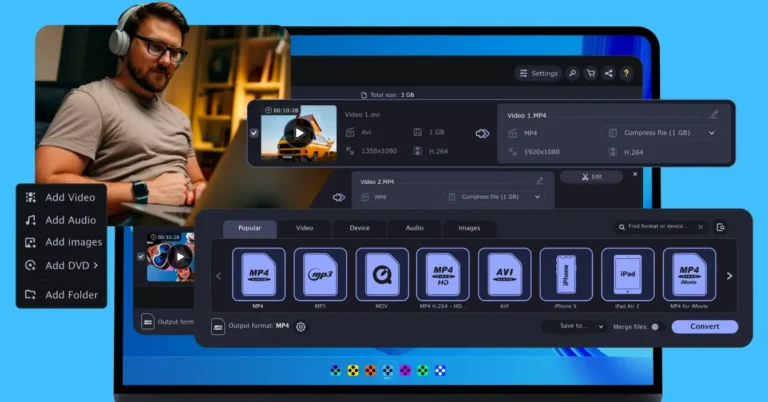Show previous format presets with left arrow

click(x=219, y=276)
